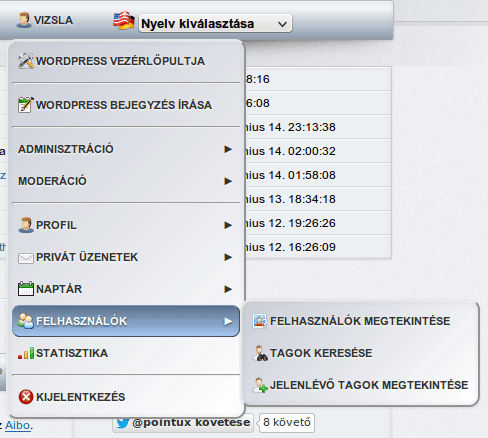The width and height of the screenshot is (488, 438).
Task: Click the Twitter bird icon
Action: pyautogui.click(x=123, y=423)
